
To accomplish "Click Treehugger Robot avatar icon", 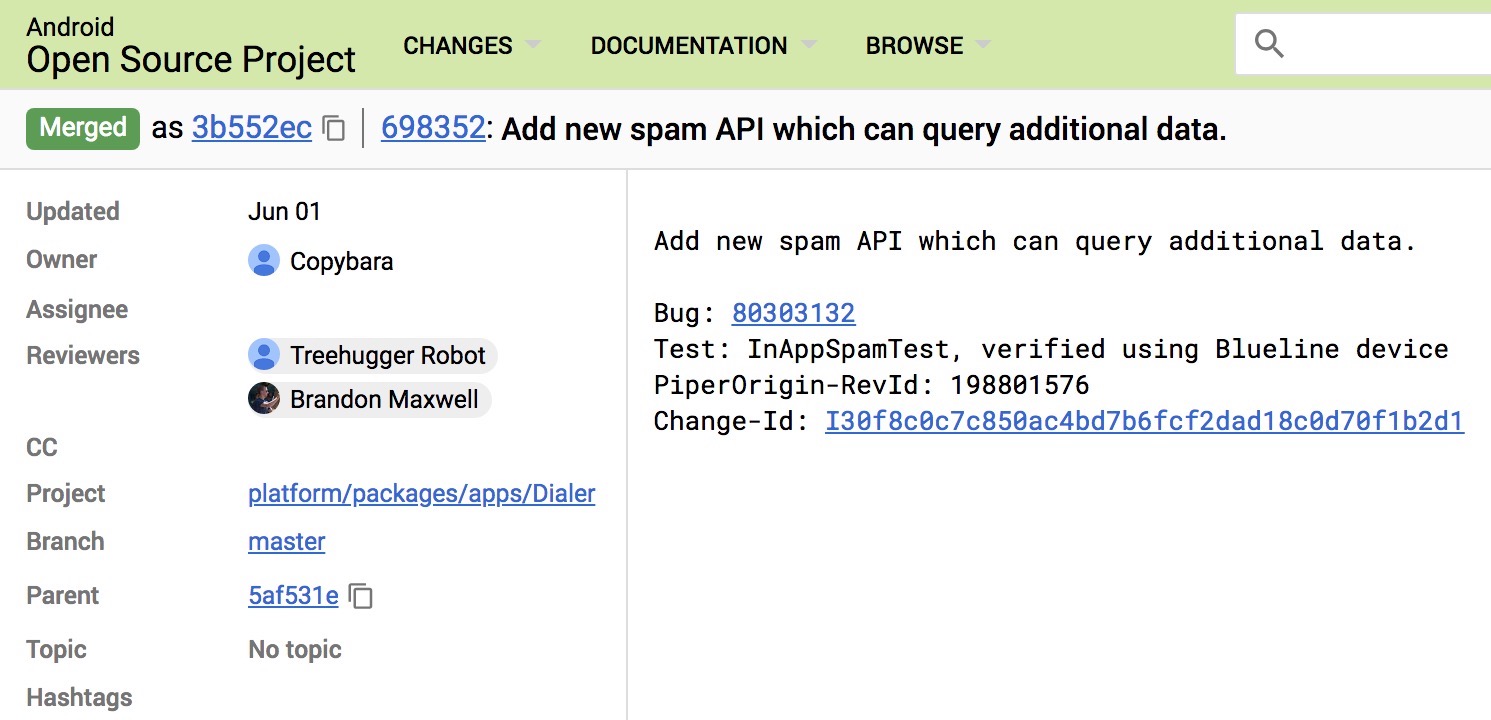I will (x=264, y=355).
